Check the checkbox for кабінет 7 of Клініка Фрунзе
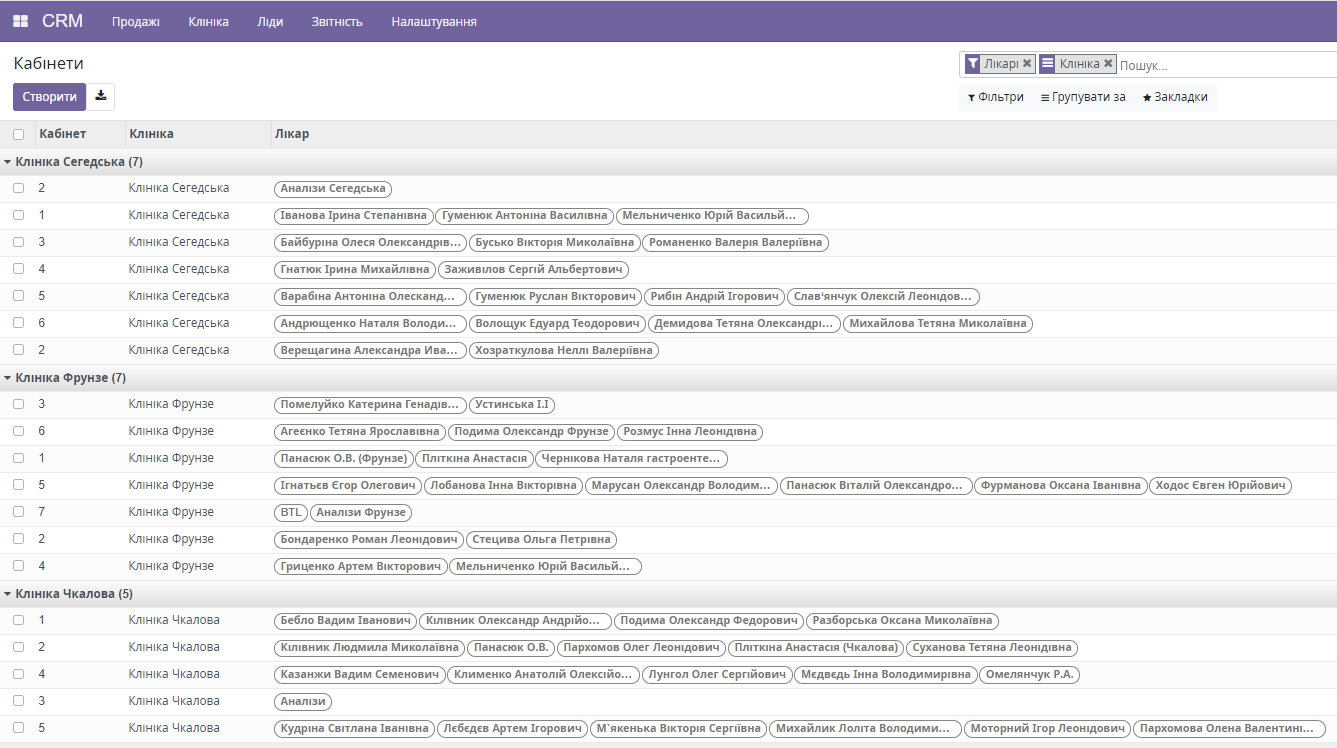Image resolution: width=1337 pixels, height=748 pixels. (x=17, y=511)
